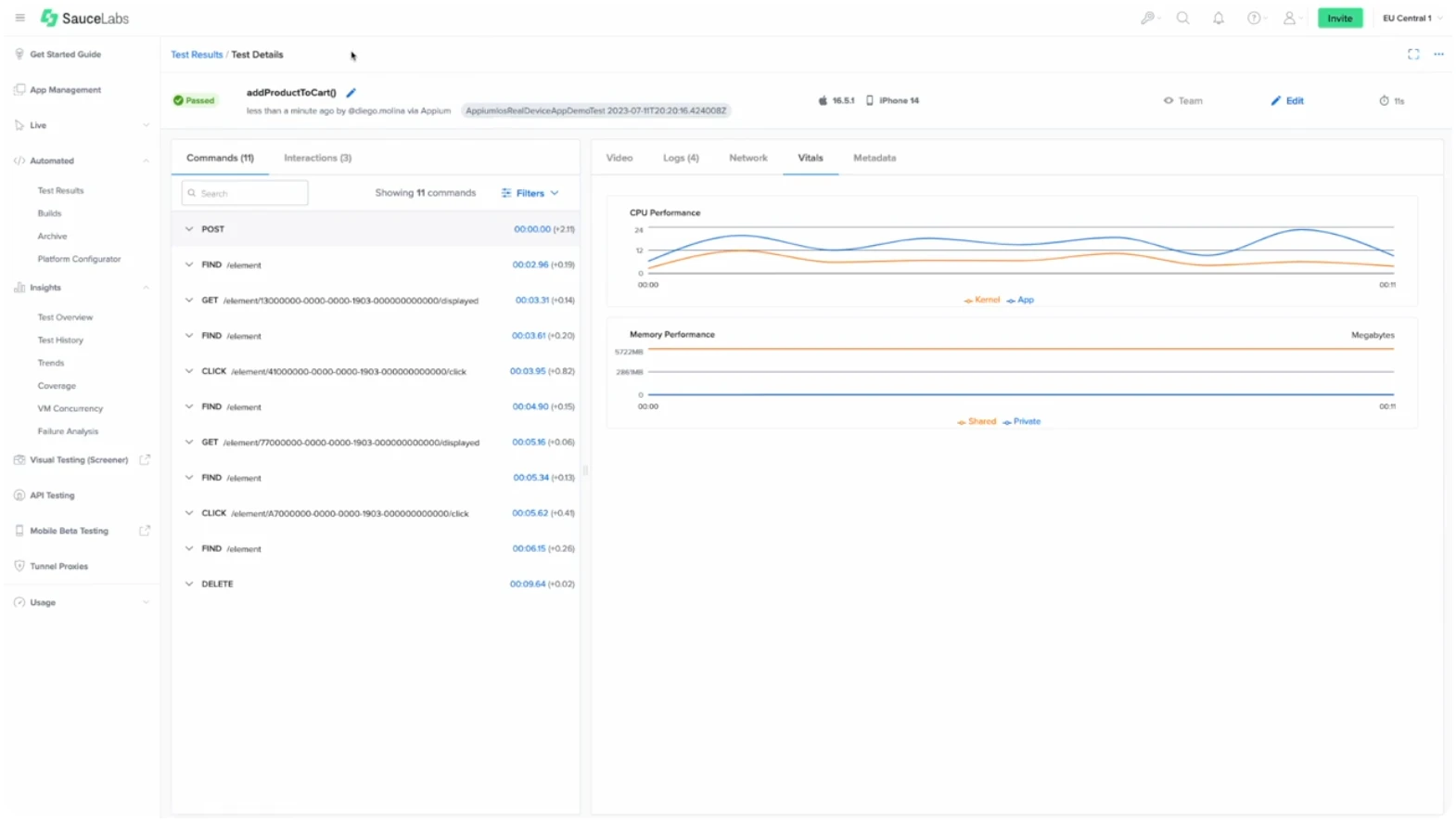Open Builds in the sidebar
The width and height of the screenshot is (1456, 822).
pos(49,213)
